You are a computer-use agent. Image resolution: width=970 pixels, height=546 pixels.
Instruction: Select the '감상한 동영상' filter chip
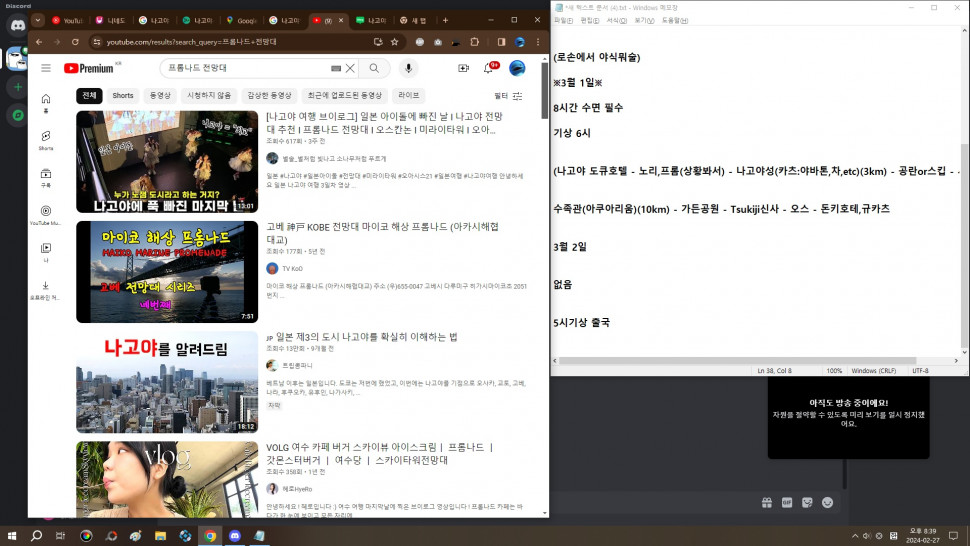269,95
